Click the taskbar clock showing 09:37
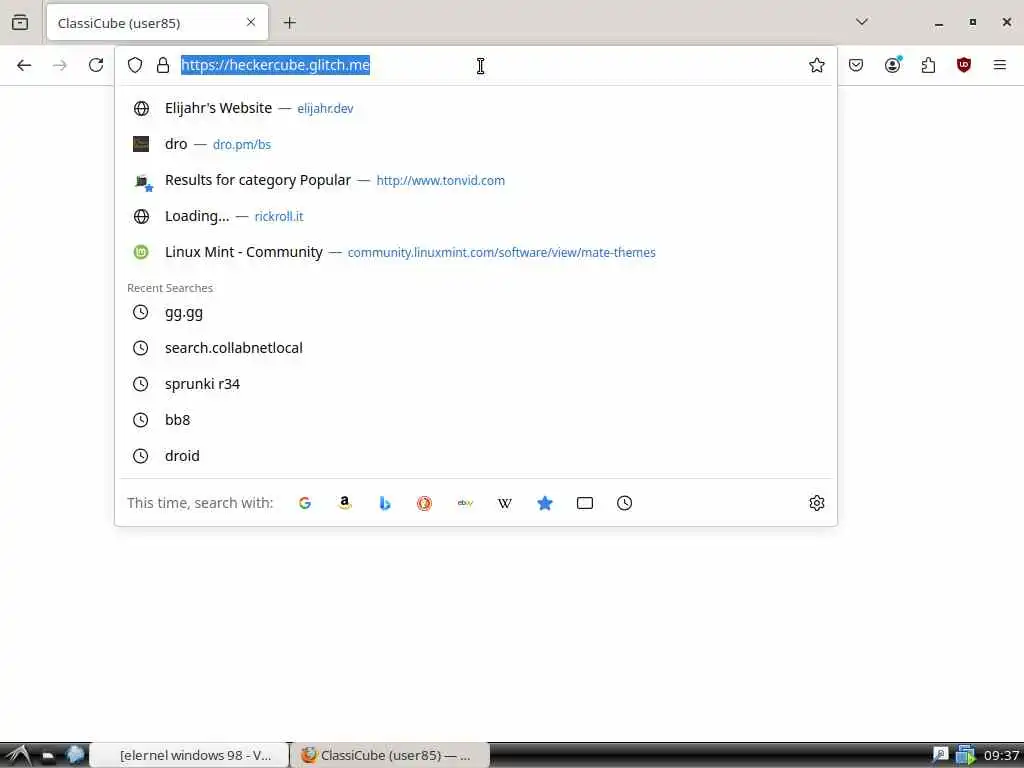1024x768 pixels. click(1000, 756)
